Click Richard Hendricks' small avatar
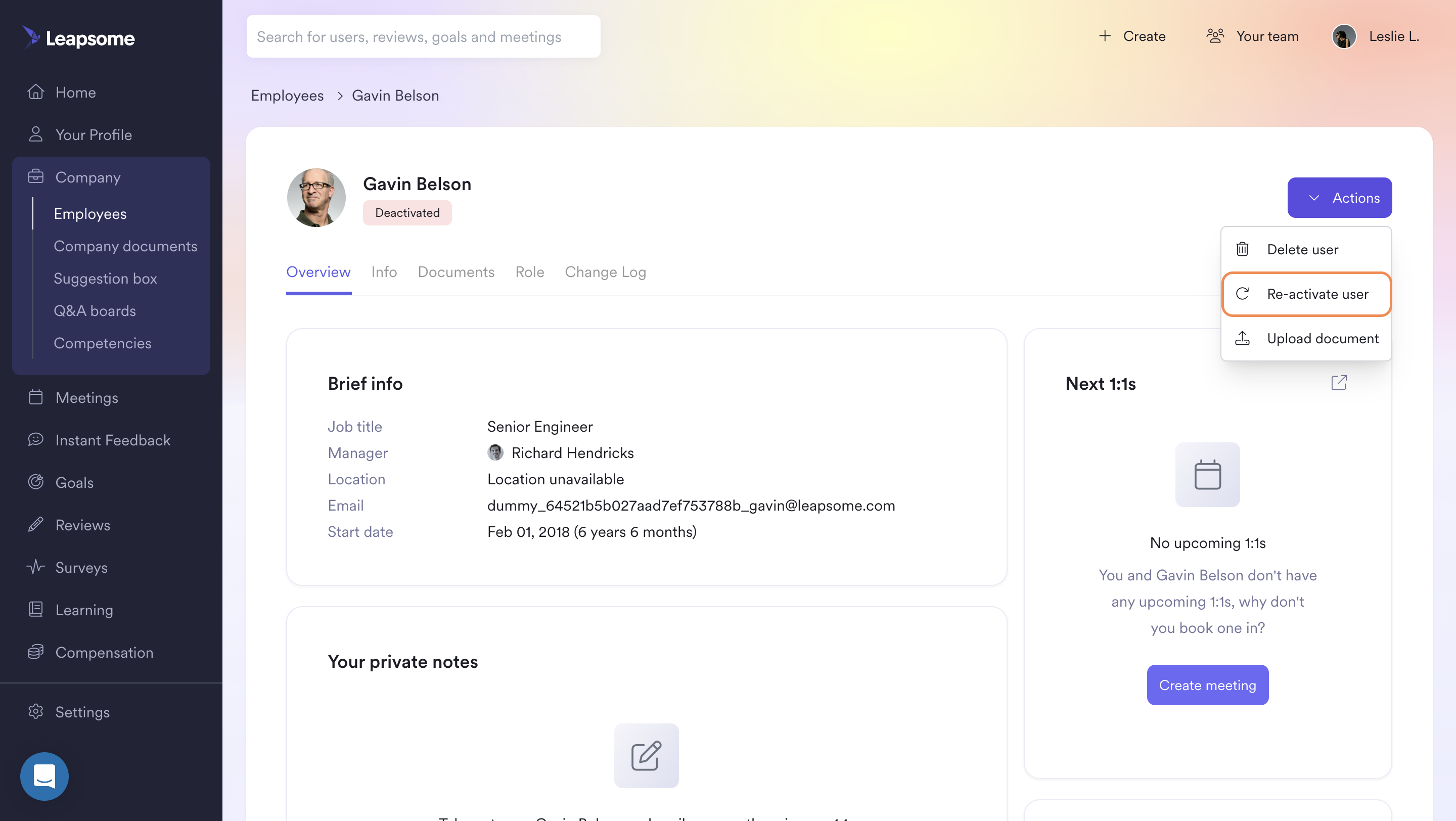 point(495,452)
